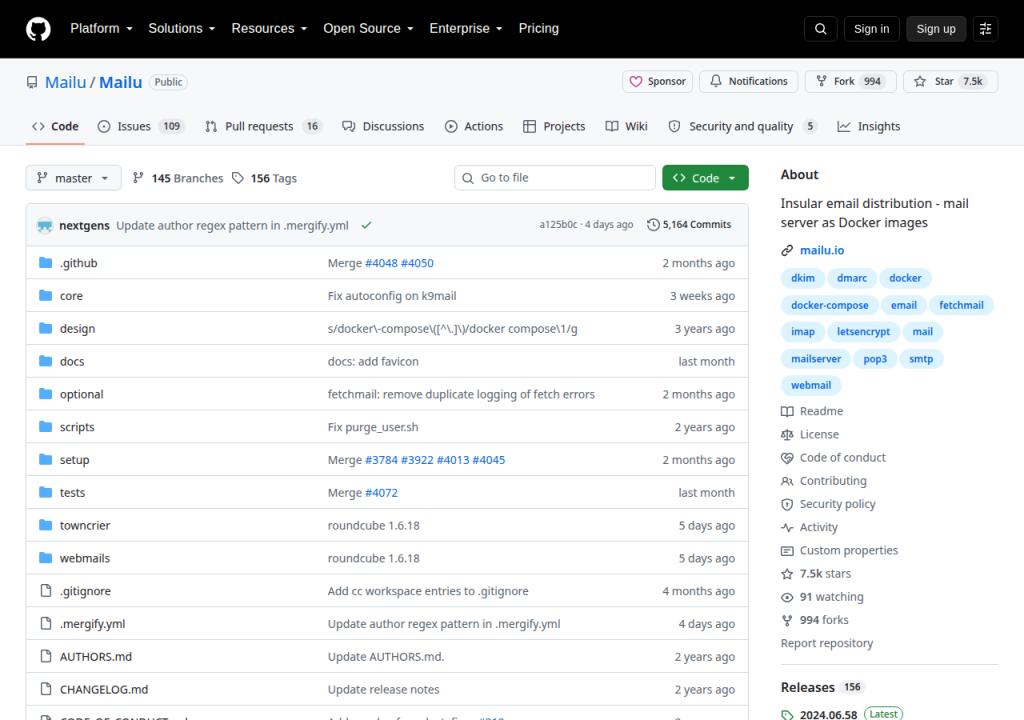The width and height of the screenshot is (1024, 720).
Task: Expand the Enterprise navigation menu
Action: [x=466, y=29]
